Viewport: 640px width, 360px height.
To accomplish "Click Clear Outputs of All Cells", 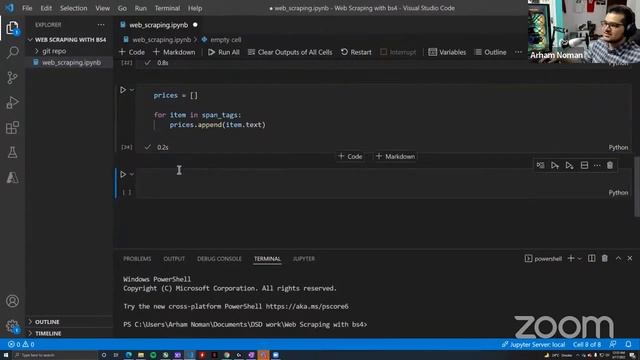I will 290,52.
